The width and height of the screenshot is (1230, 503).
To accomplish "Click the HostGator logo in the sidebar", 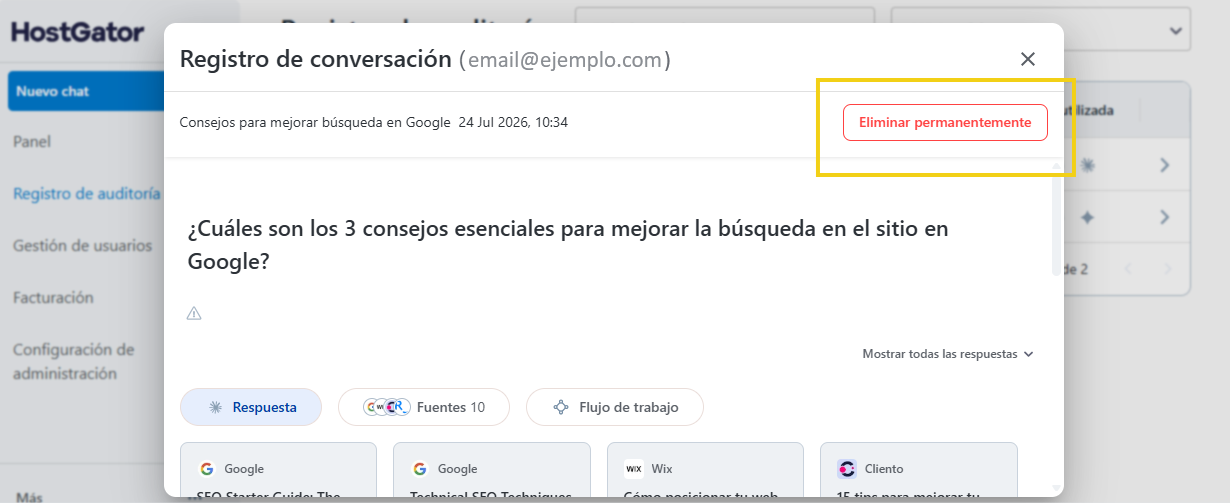I will coord(78,32).
